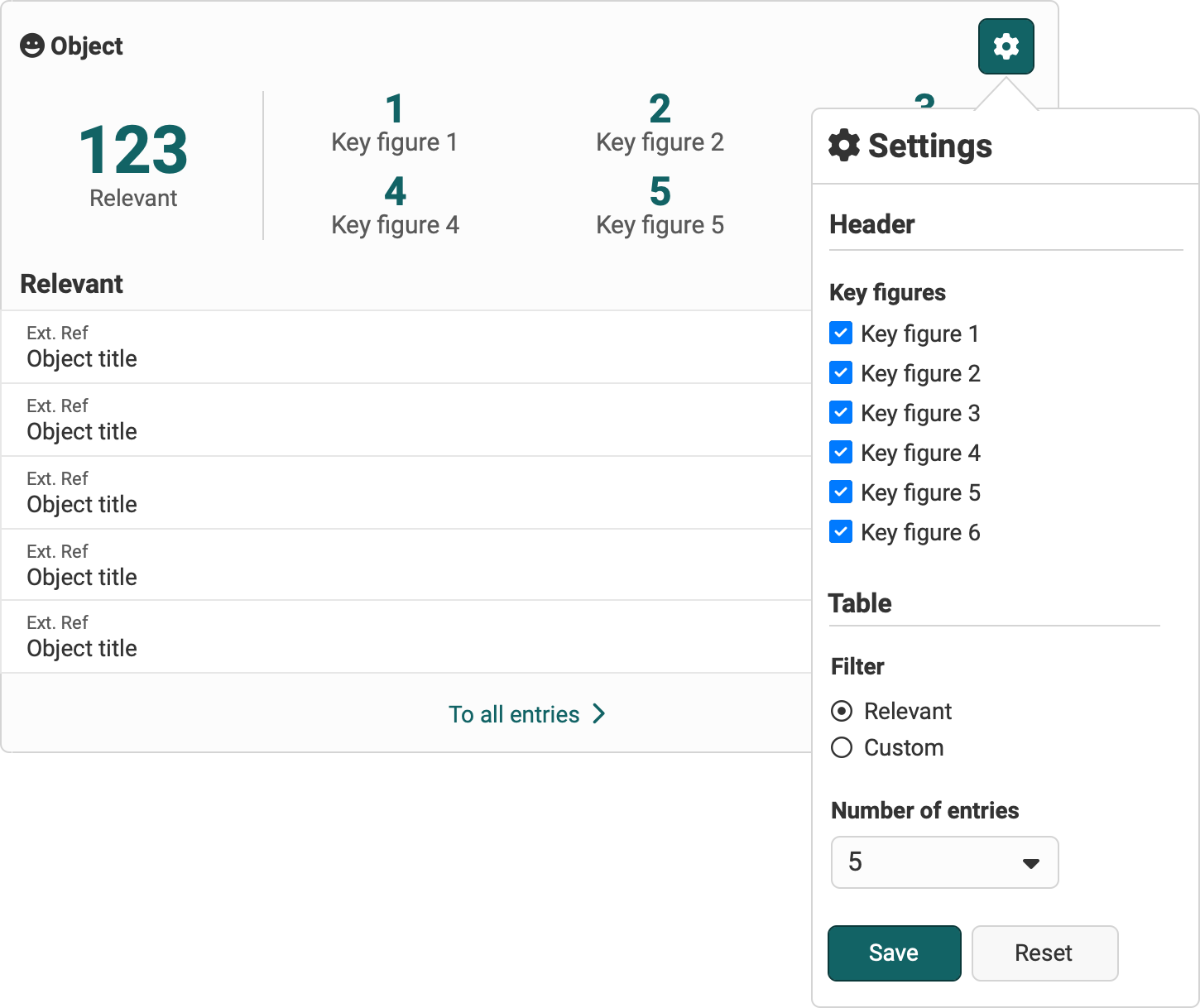Follow the To all entries link
This screenshot has width=1200, height=1008.
tap(514, 713)
